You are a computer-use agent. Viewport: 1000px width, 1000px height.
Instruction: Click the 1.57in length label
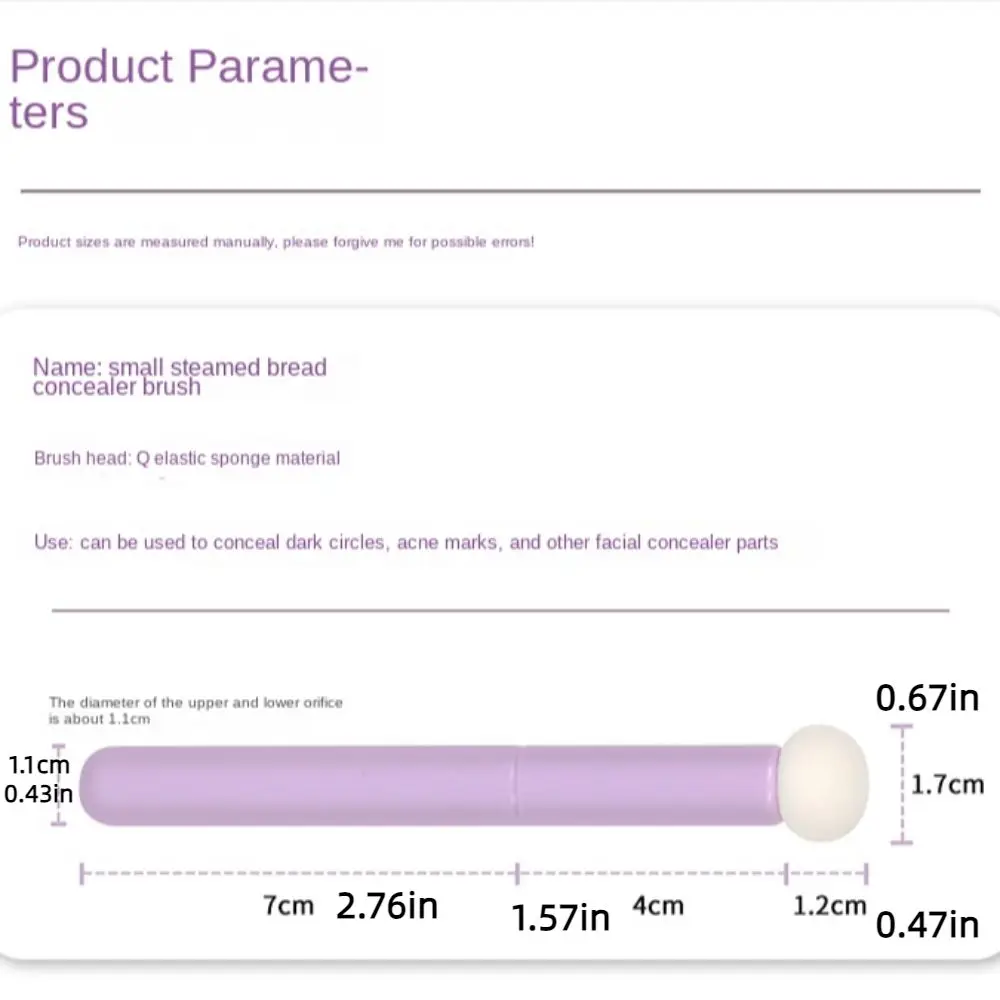(x=560, y=918)
